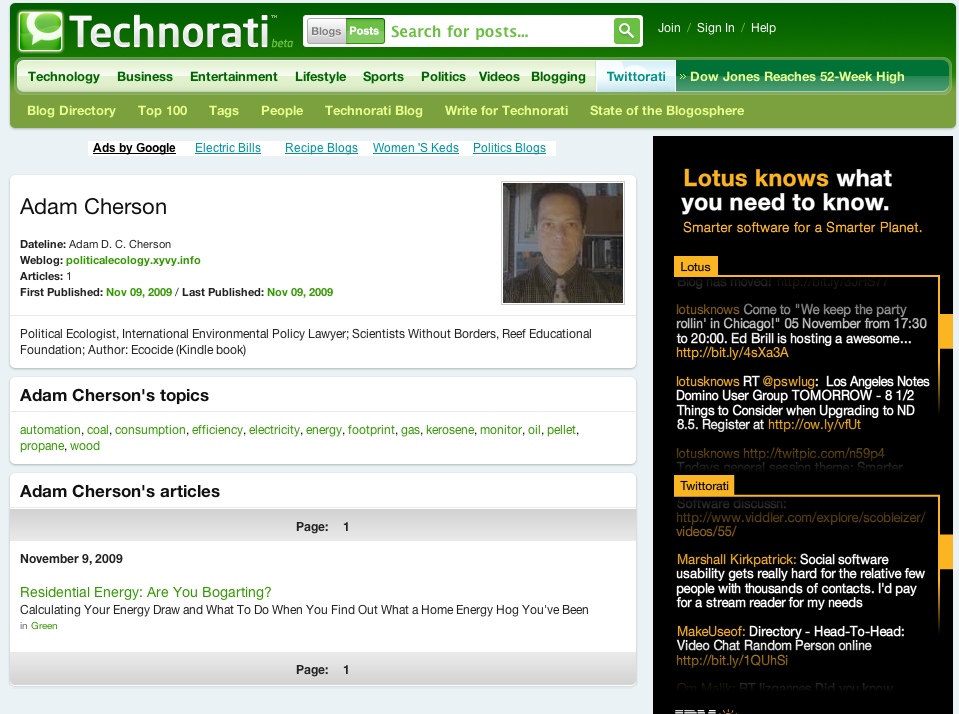Screen dimensions: 959x714
Task: Open the 'monitor' topic tag
Action: 501,430
